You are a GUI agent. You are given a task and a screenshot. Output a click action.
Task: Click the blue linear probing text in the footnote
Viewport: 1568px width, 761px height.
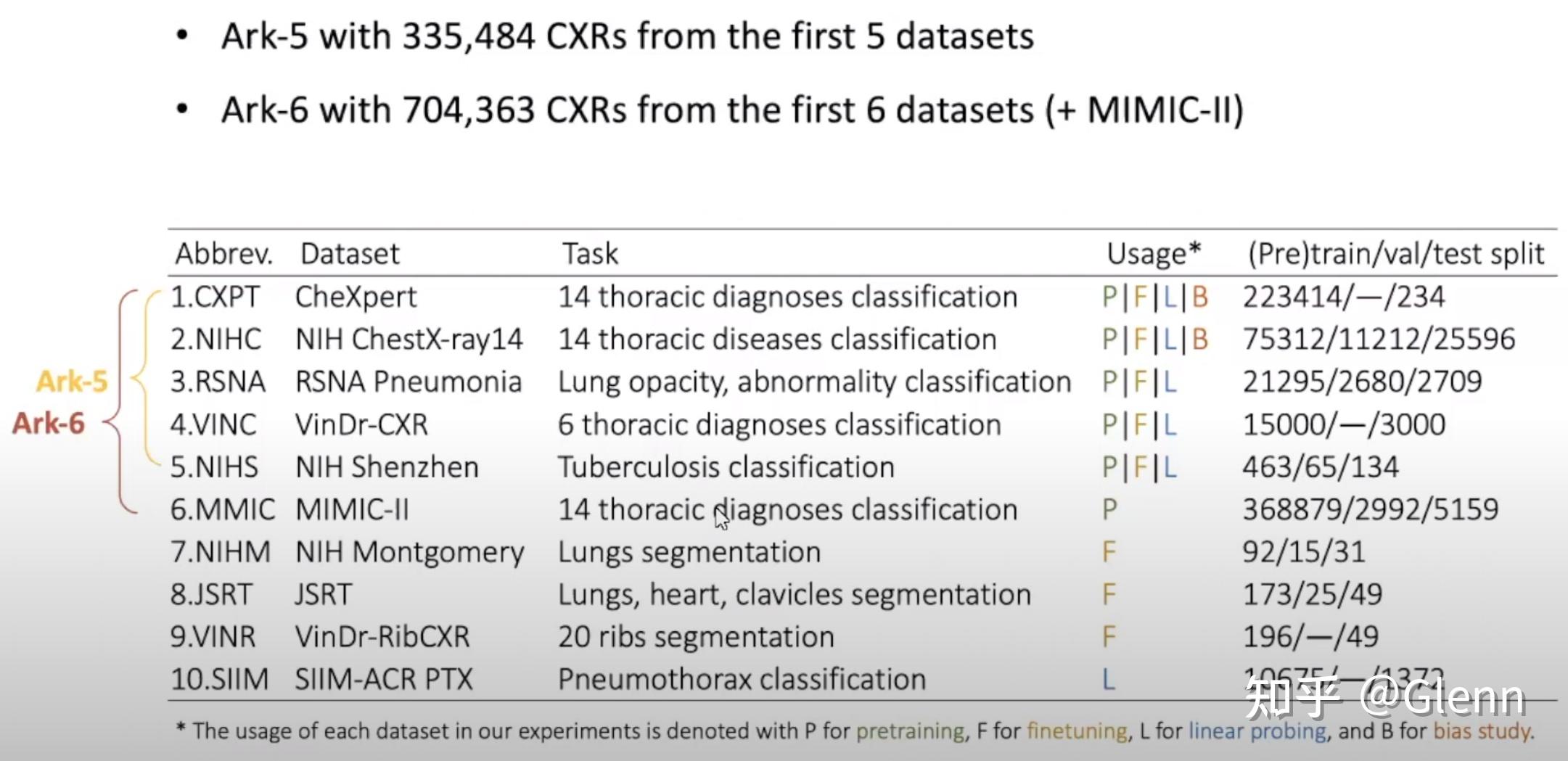click(1257, 731)
